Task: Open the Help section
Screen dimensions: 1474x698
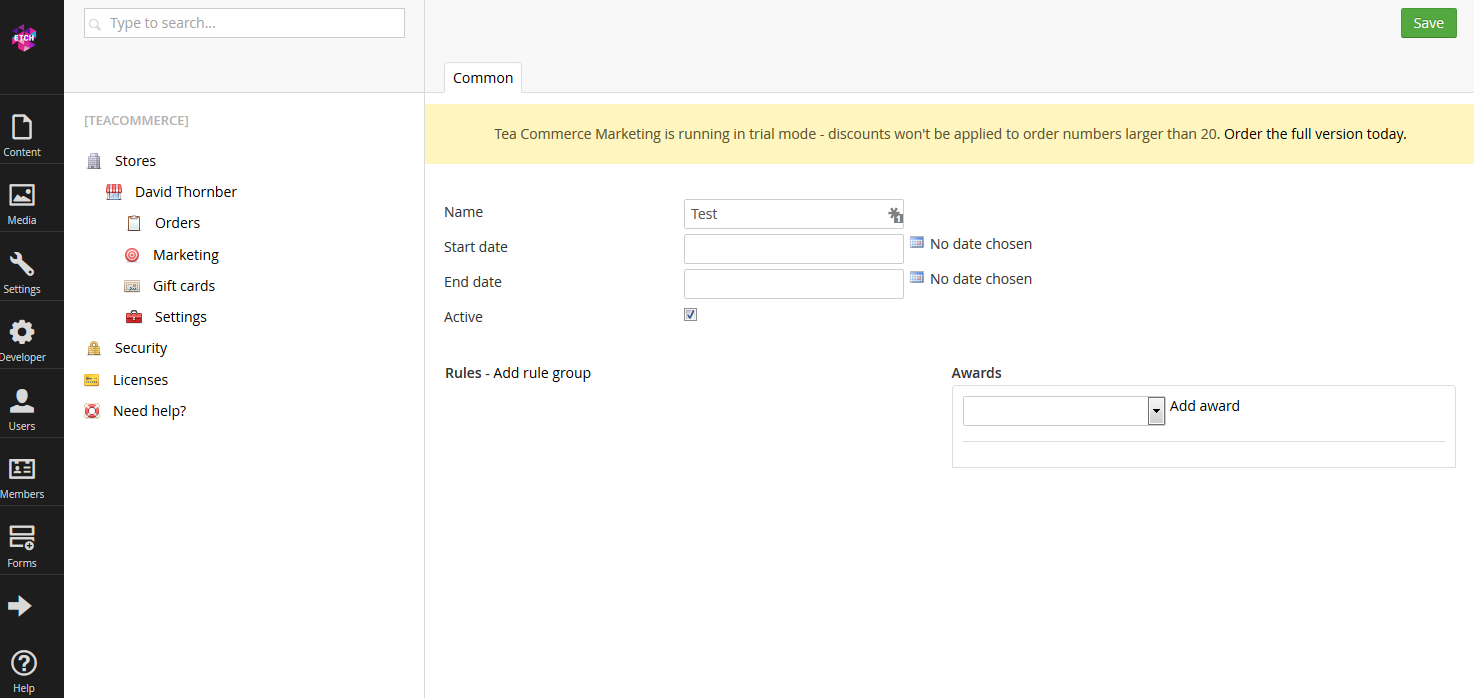Action: coord(23,671)
